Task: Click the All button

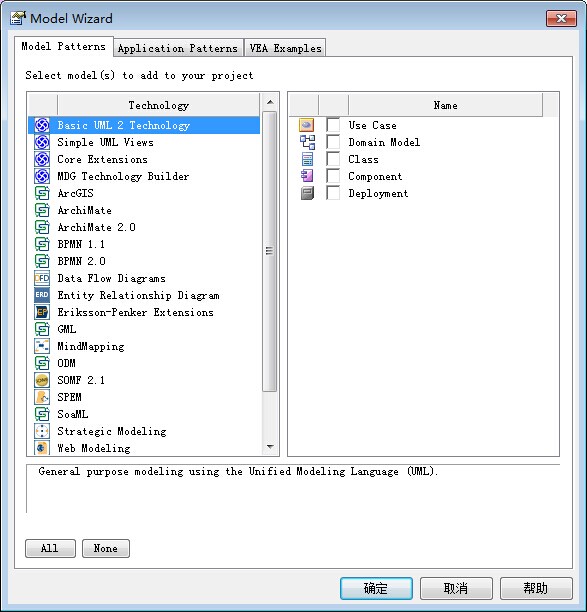Action: coord(50,548)
